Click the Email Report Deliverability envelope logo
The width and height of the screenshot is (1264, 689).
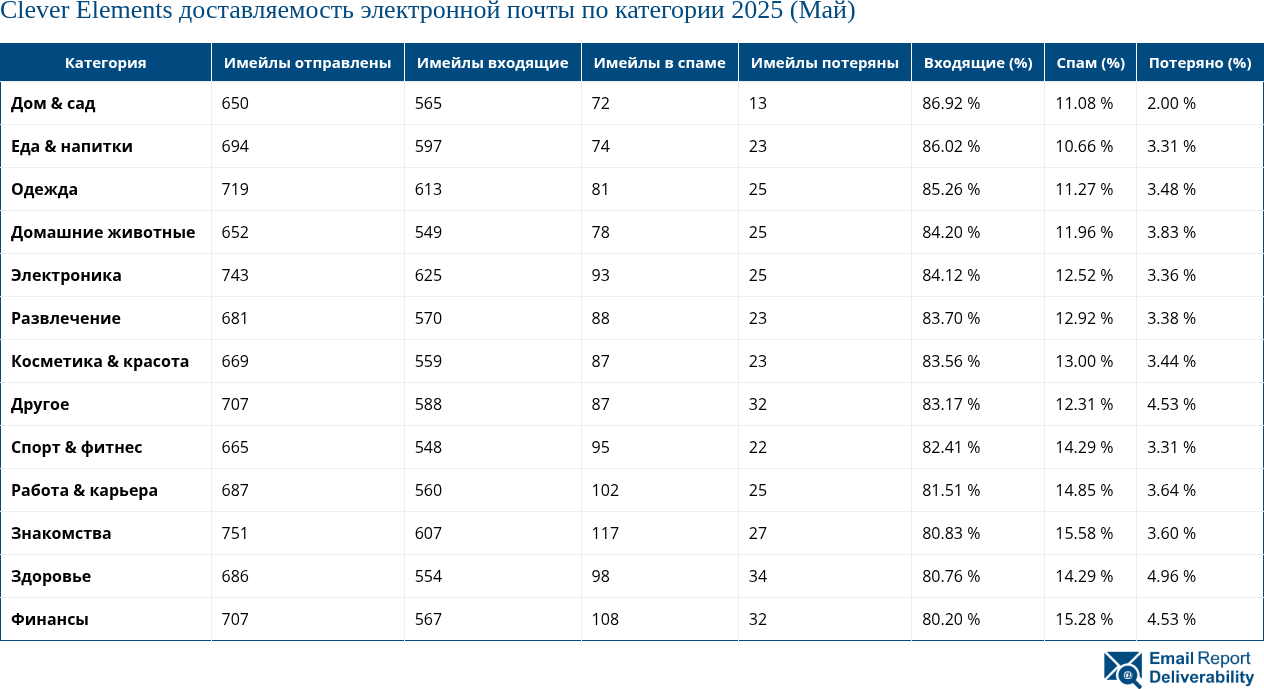pyautogui.click(x=1122, y=669)
